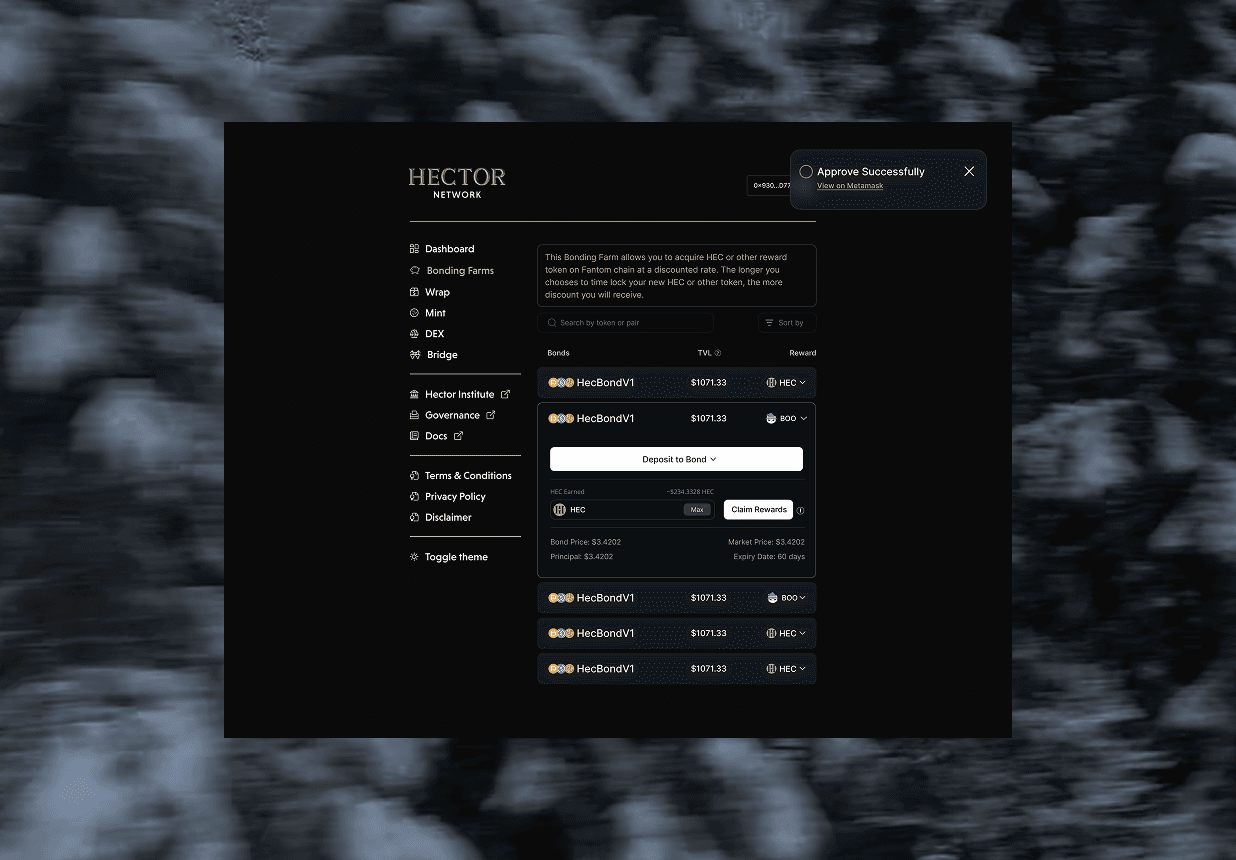Viewport: 1236px width, 860px height.
Task: Click the Bridge sidebar icon
Action: point(415,355)
